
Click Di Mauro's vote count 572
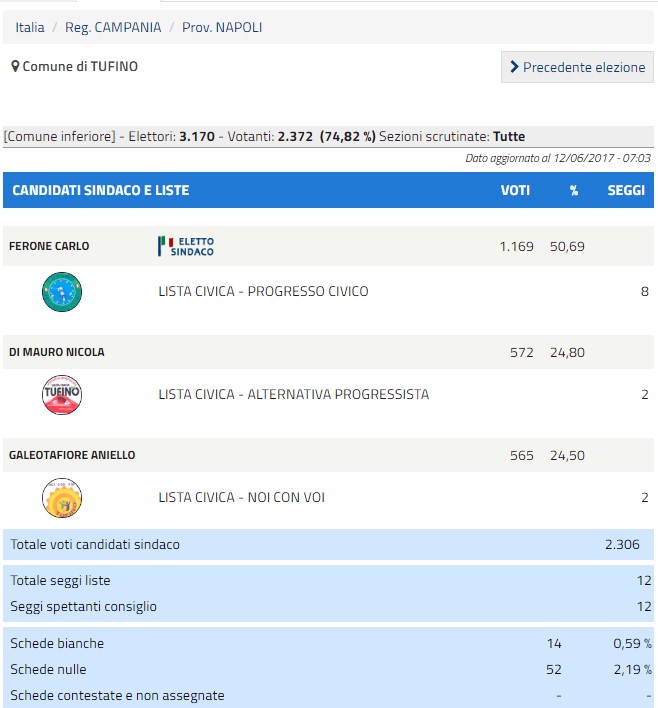click(x=522, y=352)
